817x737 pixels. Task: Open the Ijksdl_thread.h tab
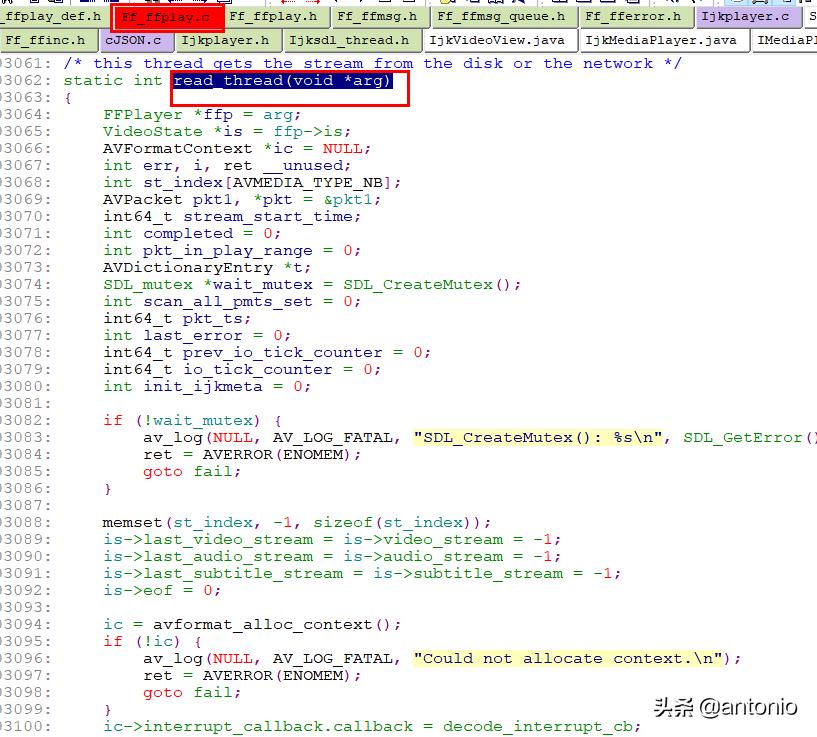tap(352, 40)
